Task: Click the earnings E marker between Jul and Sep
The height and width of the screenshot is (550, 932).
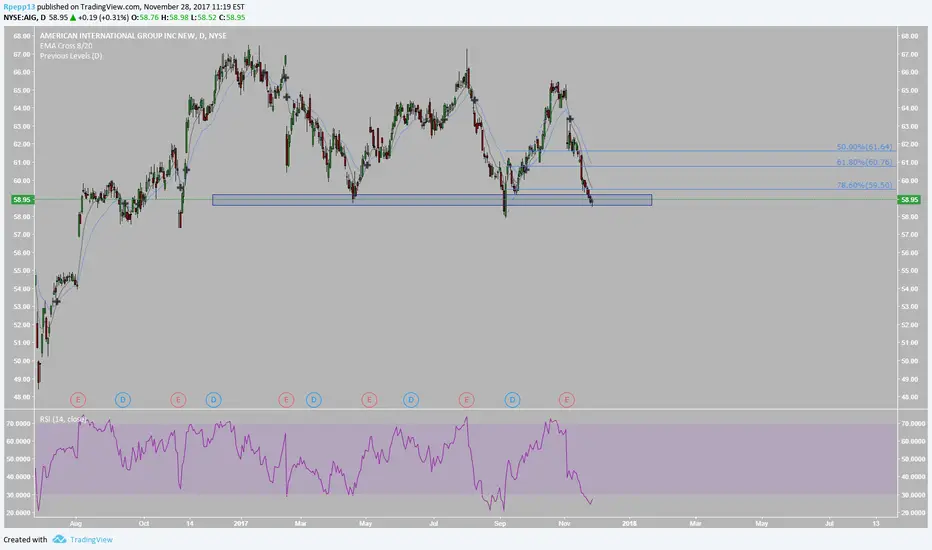Action: (466, 400)
